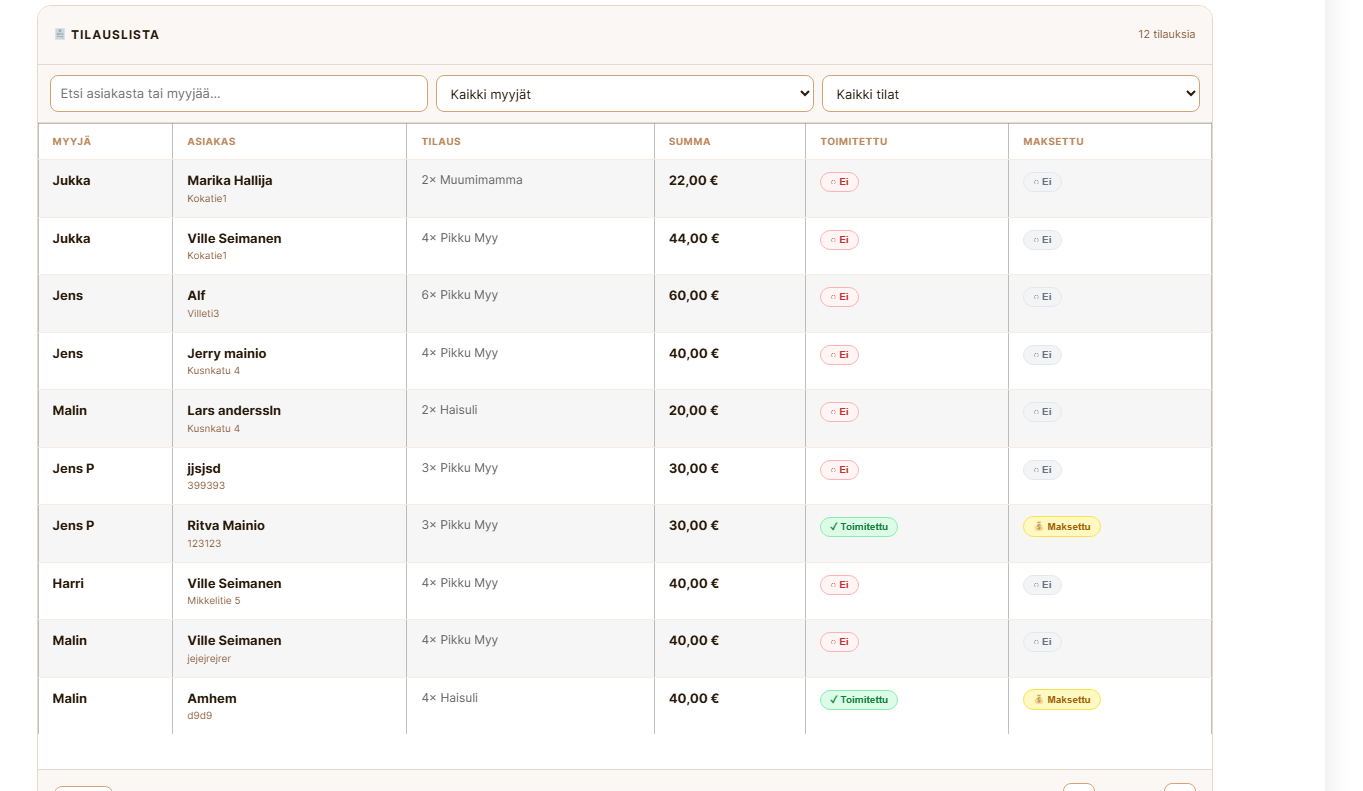This screenshot has height=791, width=1363.
Task: Toggle Maksettu badge for Ritva Mainio
Action: pos(1062,527)
